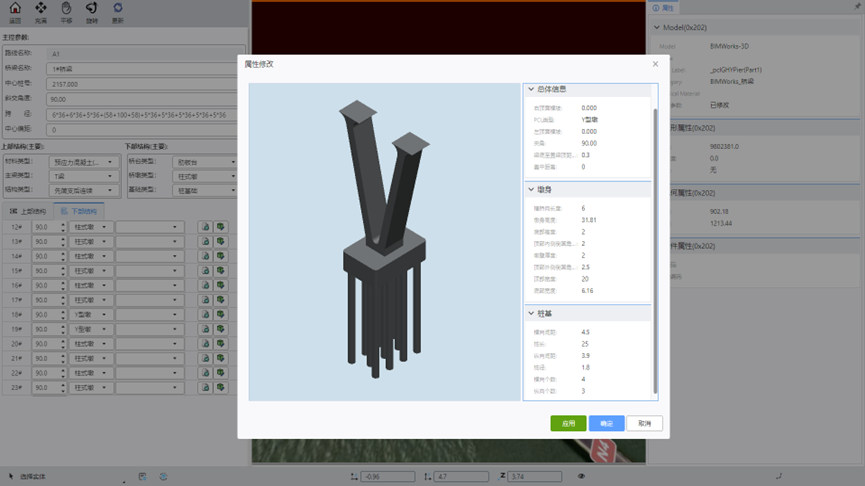
Task: Click the 取消 button
Action: tap(644, 423)
